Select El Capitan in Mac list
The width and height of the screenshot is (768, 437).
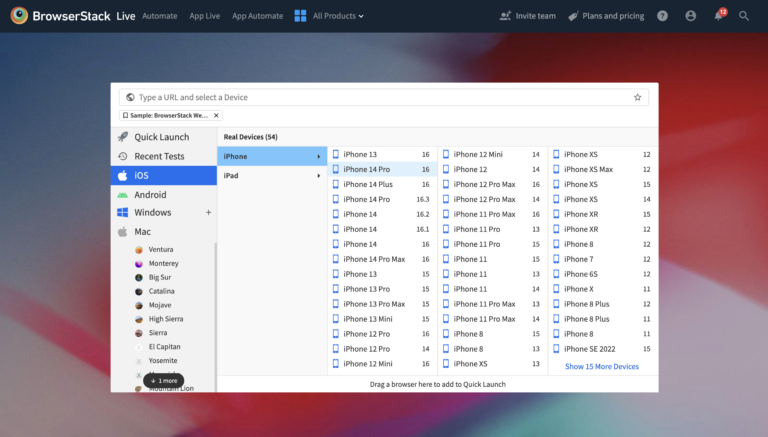165,346
